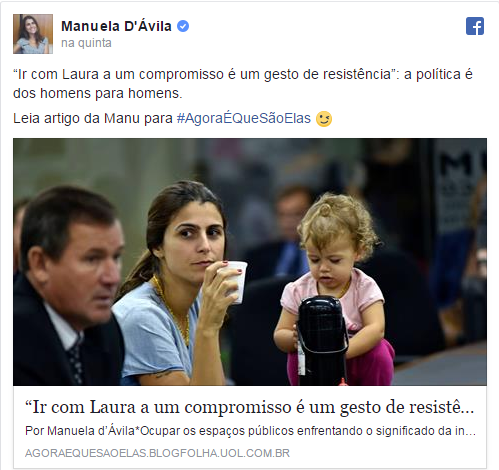Image resolution: width=499 pixels, height=470 pixels.
Task: Open the Manuela D'Ávila page name link
Action: pyautogui.click(x=116, y=26)
